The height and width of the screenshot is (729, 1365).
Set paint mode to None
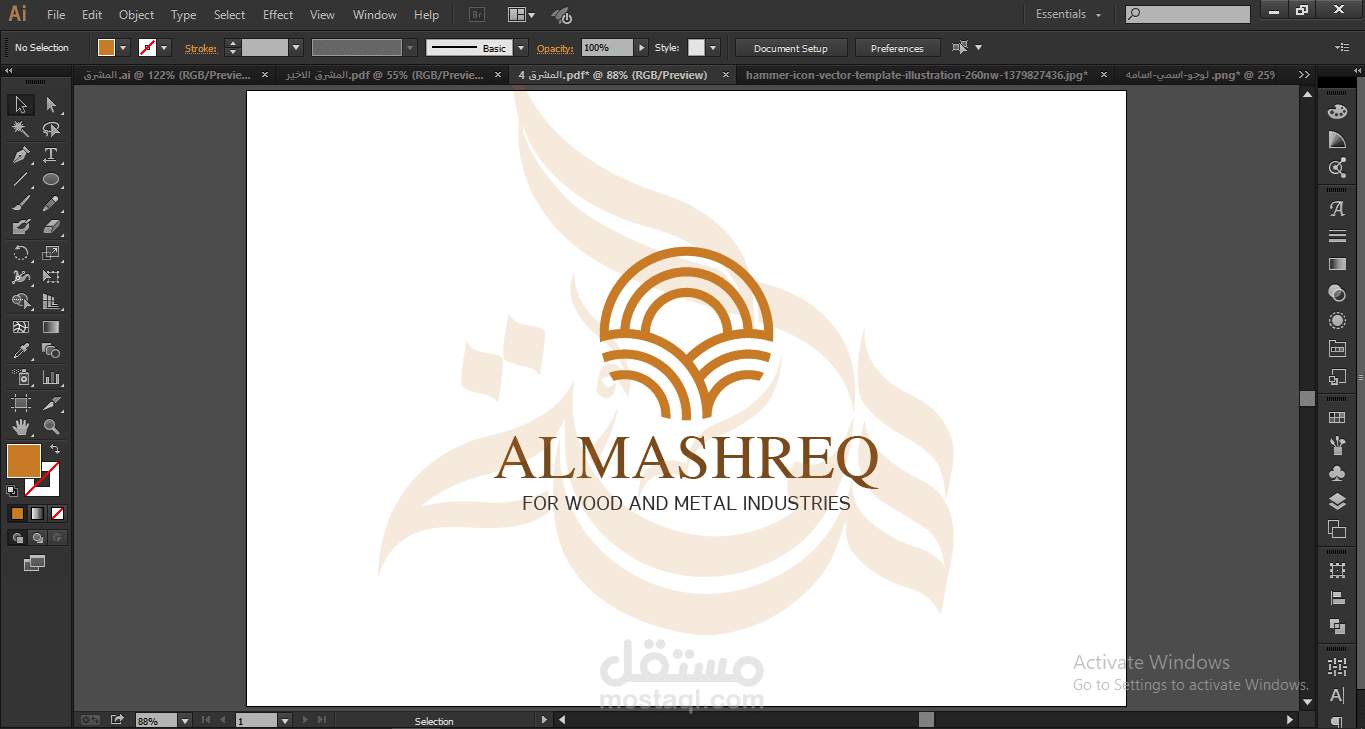[x=58, y=513]
